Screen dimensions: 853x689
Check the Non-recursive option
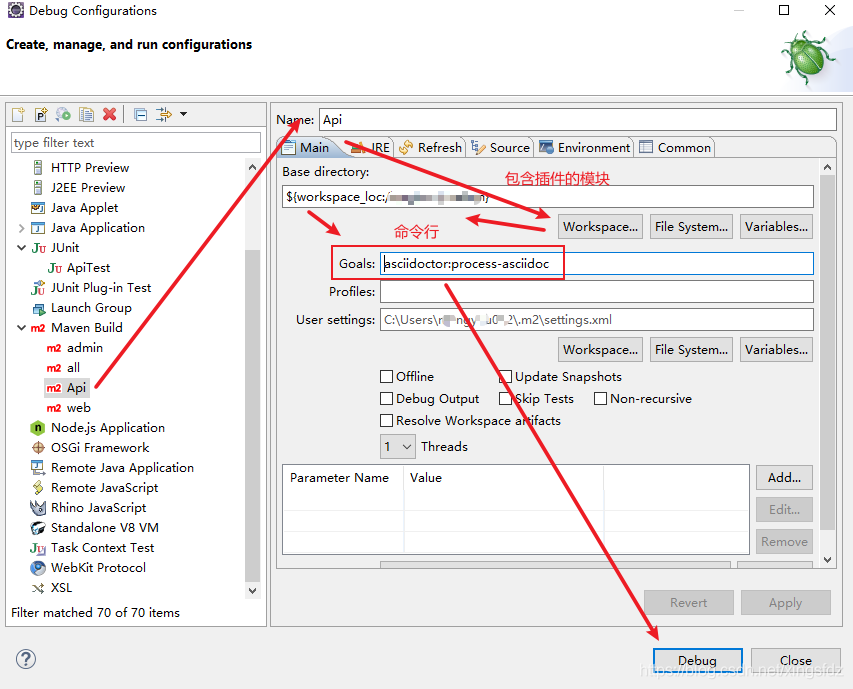[x=600, y=399]
